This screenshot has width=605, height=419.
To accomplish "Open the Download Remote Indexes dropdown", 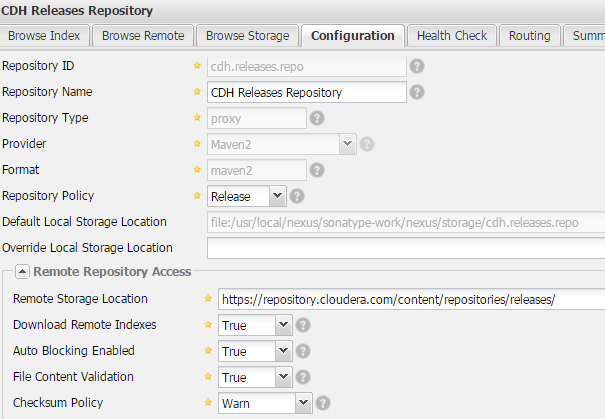I will coord(284,325).
